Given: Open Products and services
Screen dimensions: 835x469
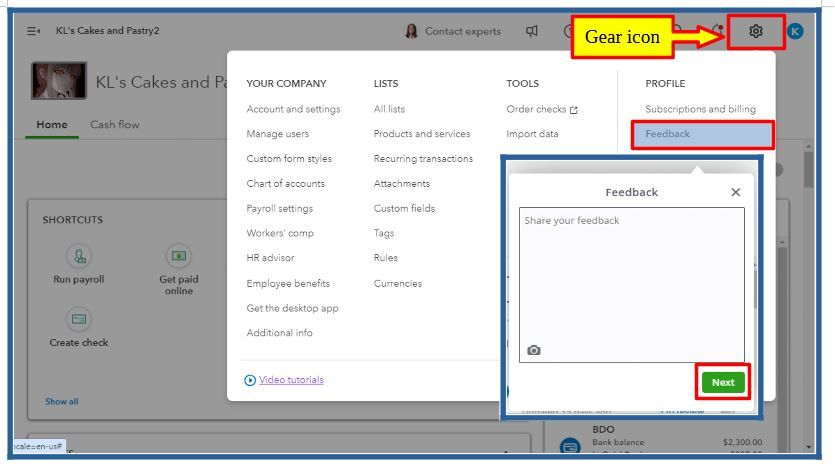Looking at the screenshot, I should pyautogui.click(x=422, y=134).
